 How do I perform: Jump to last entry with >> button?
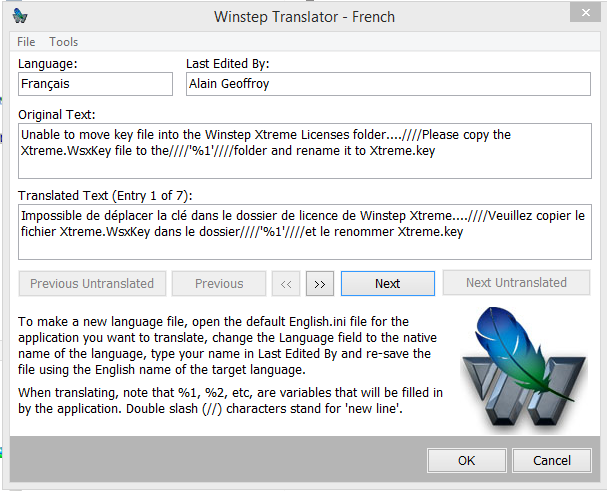319,283
